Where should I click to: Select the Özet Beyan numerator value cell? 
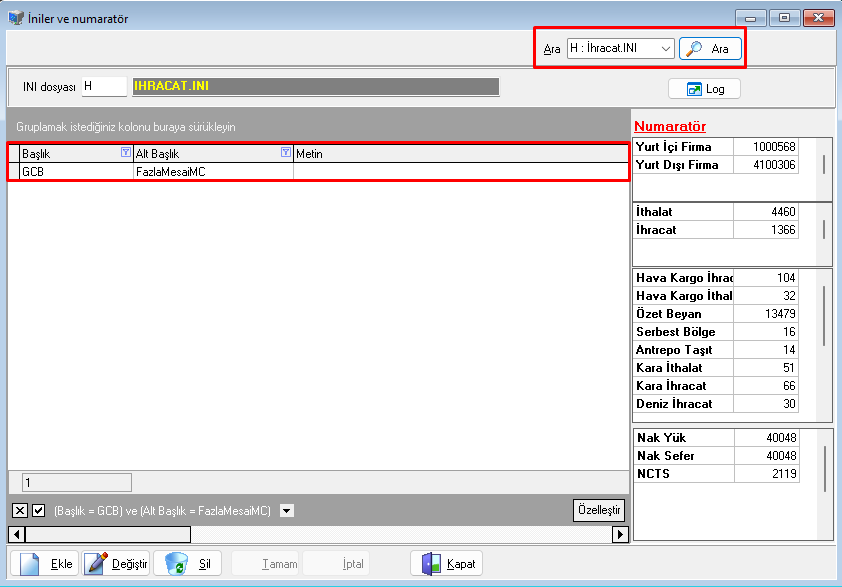766,314
